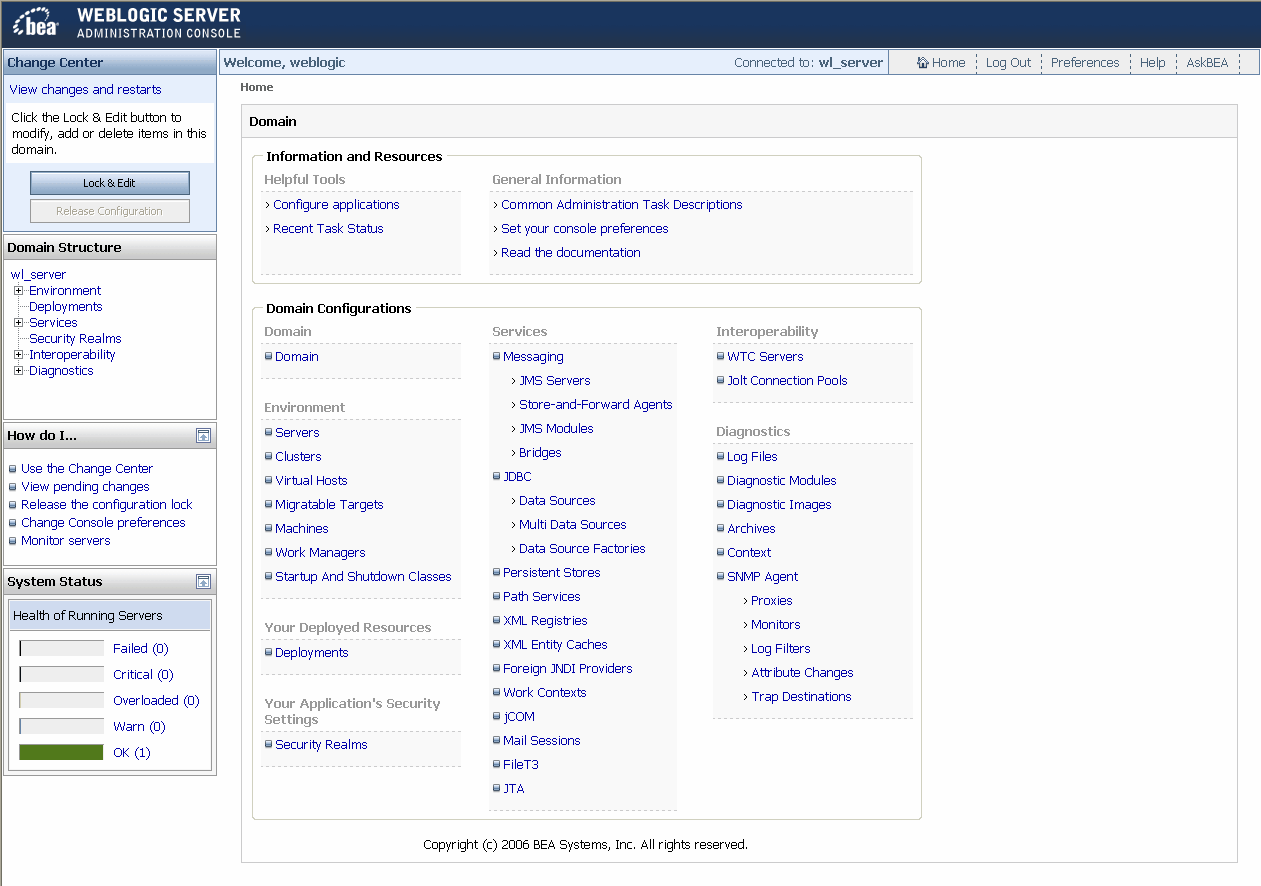
Task: Click the Failed (0) server health link
Action: (x=140, y=649)
